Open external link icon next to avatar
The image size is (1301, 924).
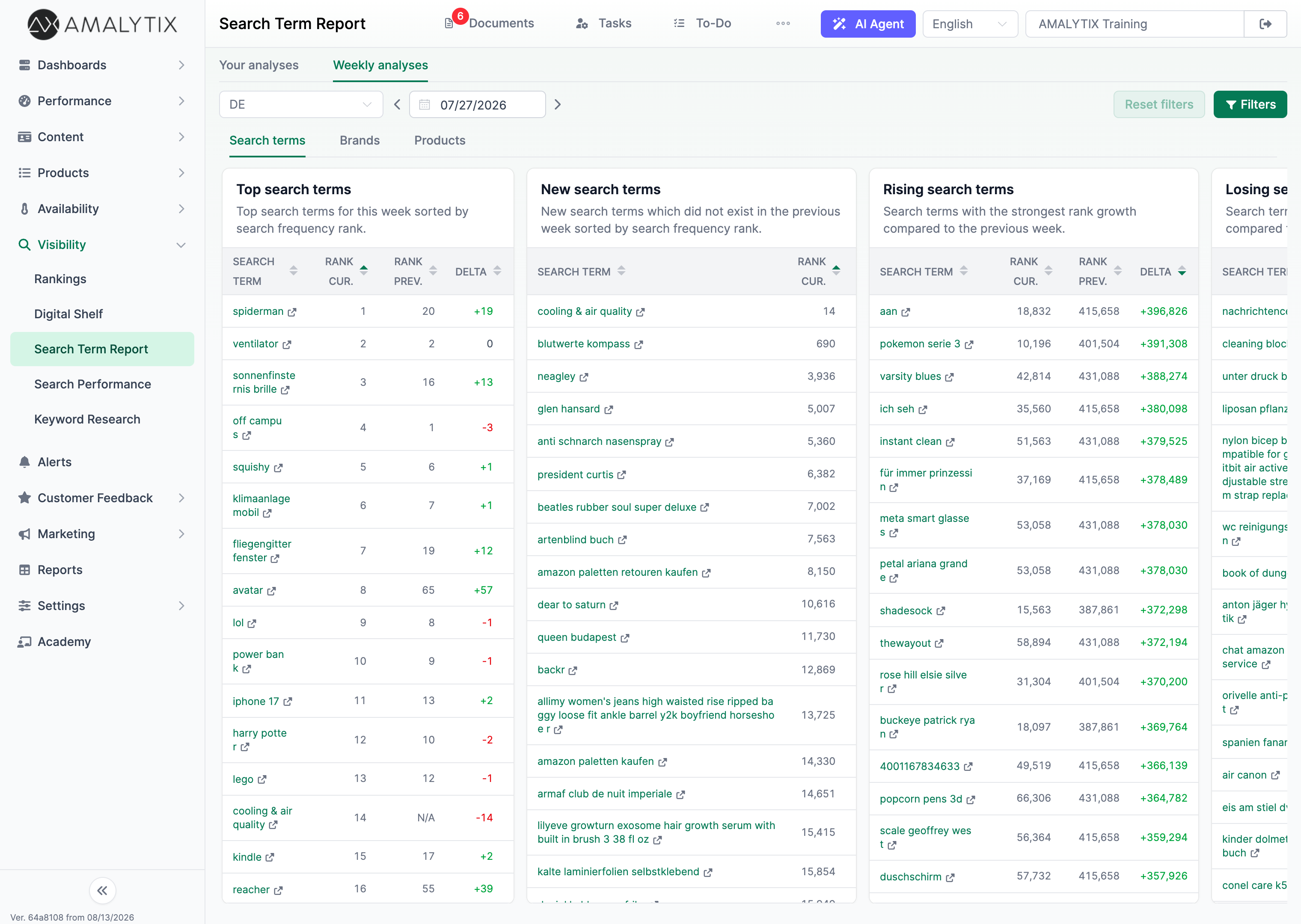click(271, 591)
